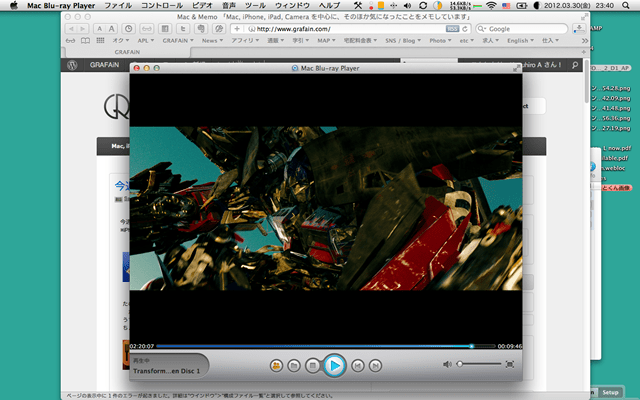Click Safari forward arrow button
Screen dimensions: 640x400
pyautogui.click(x=82, y=29)
